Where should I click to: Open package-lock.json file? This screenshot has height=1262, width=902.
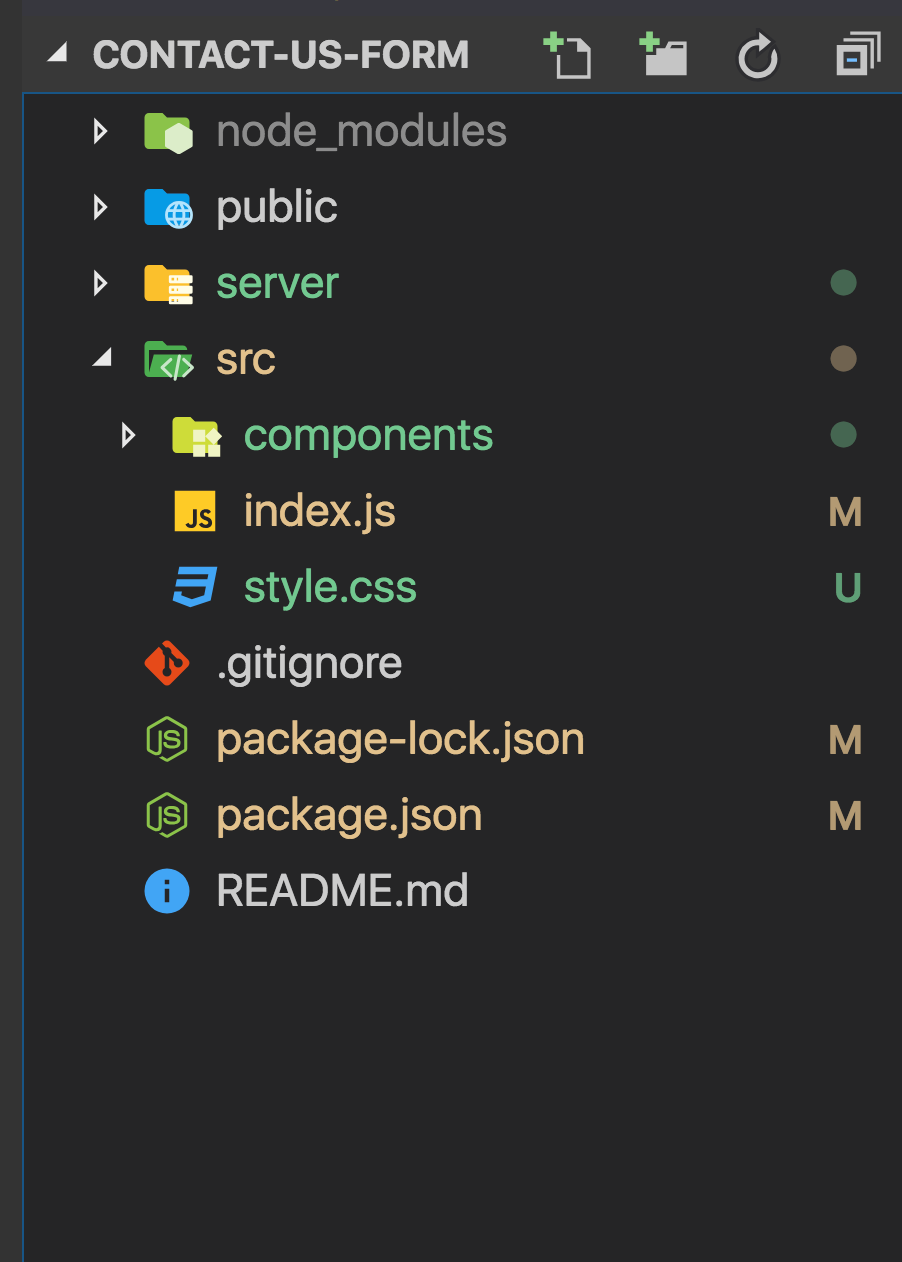400,740
